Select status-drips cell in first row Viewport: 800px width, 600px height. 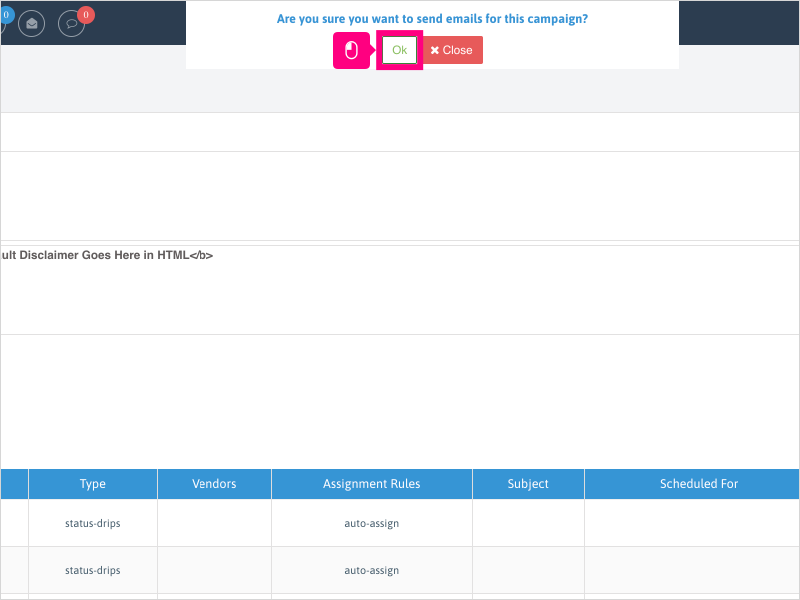pos(93,523)
